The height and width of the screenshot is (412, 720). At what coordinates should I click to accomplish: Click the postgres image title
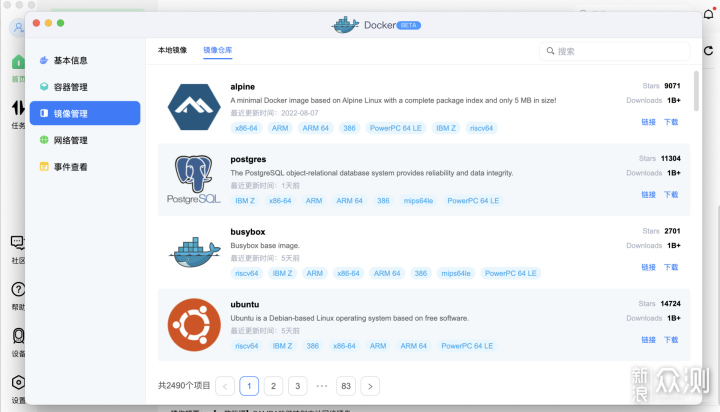coord(248,159)
